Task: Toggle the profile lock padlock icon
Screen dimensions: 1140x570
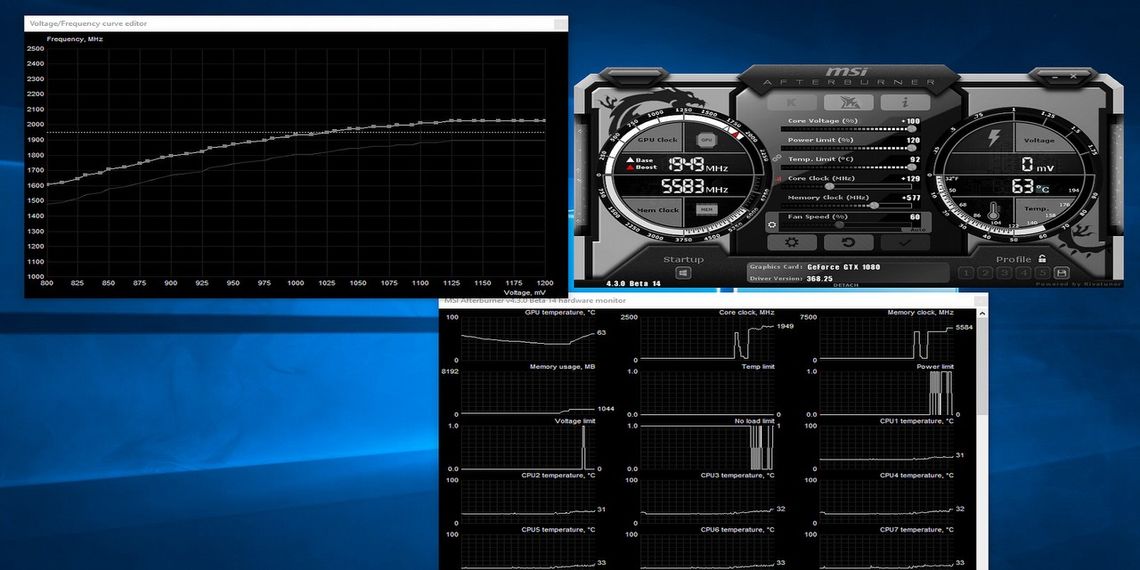Action: 1042,259
